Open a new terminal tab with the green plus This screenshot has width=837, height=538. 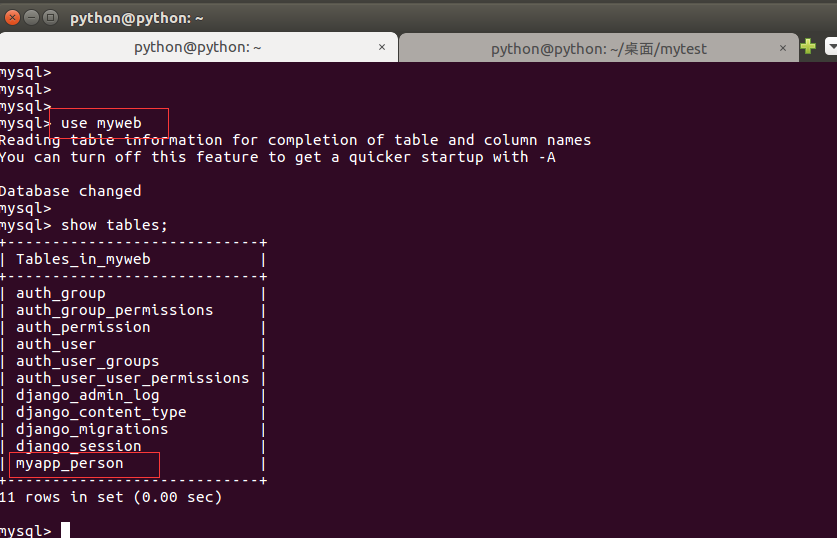[x=808, y=46]
